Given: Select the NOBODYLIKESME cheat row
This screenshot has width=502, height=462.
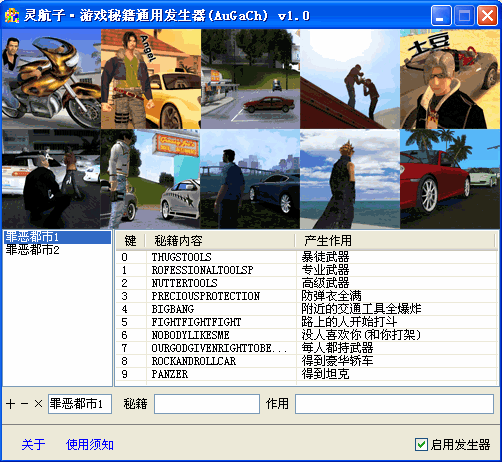Looking at the screenshot, I should pos(306,335).
